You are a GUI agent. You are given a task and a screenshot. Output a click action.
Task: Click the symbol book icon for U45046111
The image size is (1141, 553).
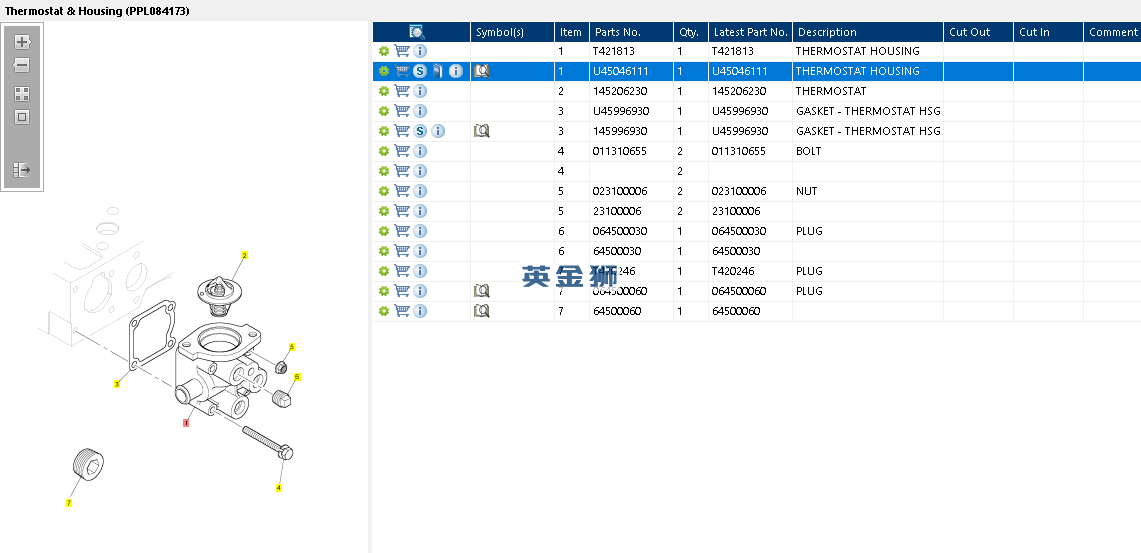pos(481,71)
